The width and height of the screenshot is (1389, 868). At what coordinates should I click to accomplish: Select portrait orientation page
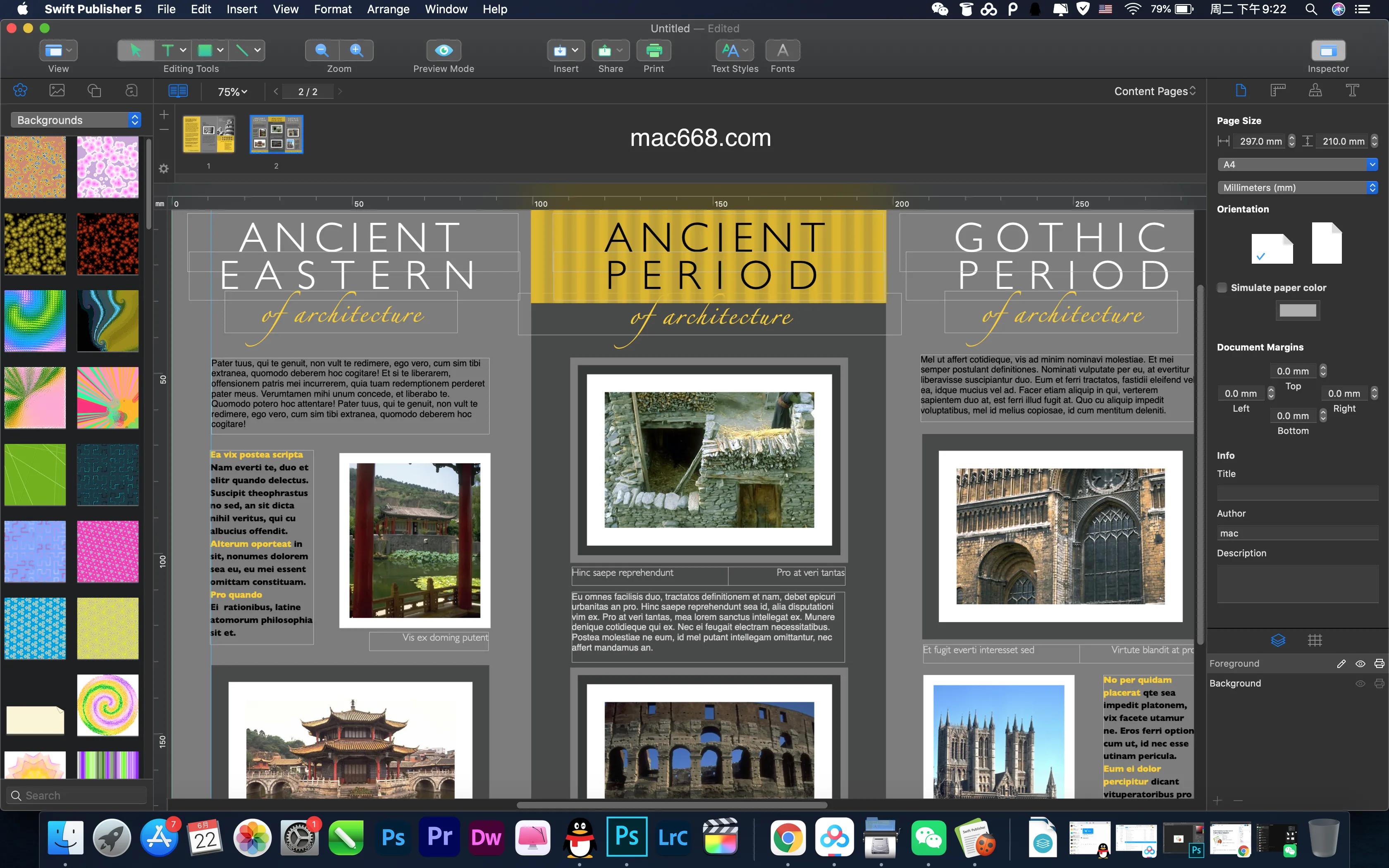pos(1327,243)
